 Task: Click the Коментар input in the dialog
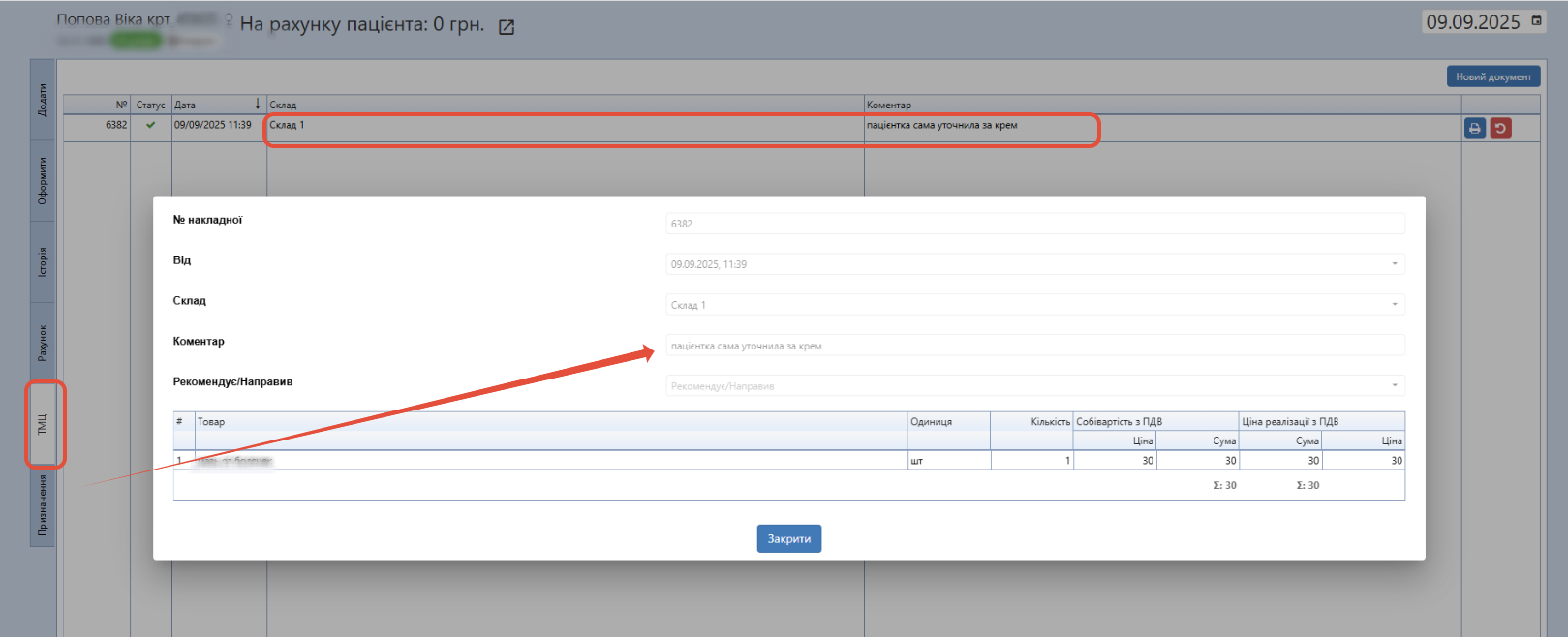[1035, 346]
